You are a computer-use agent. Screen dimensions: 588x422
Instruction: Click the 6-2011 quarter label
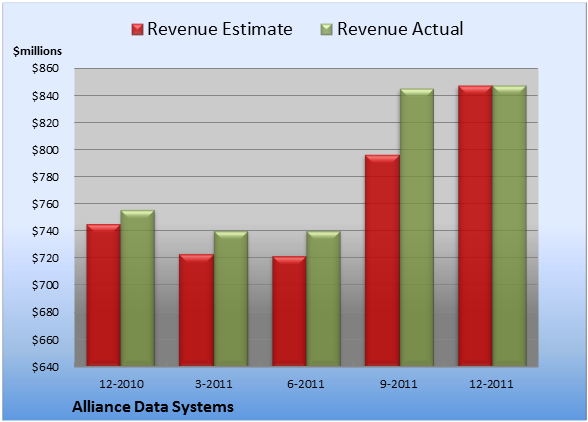306,384
